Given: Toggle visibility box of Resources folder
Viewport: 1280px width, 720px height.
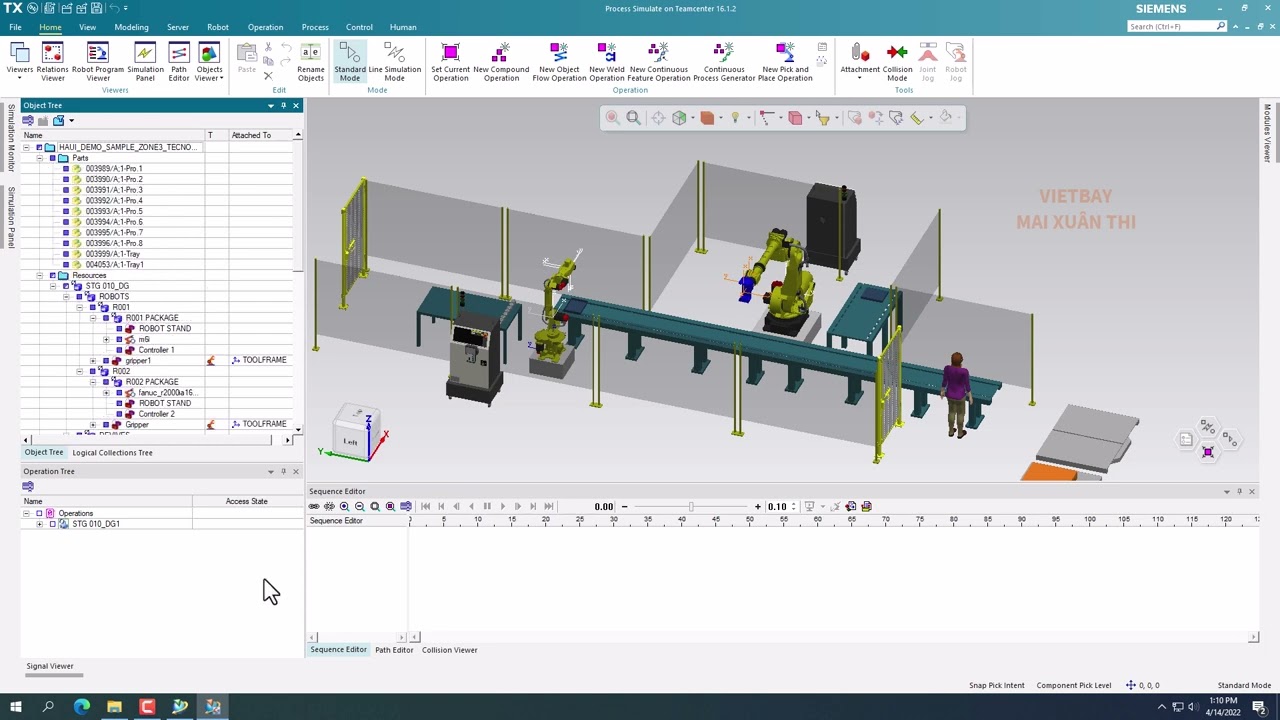Looking at the screenshot, I should tap(52, 275).
